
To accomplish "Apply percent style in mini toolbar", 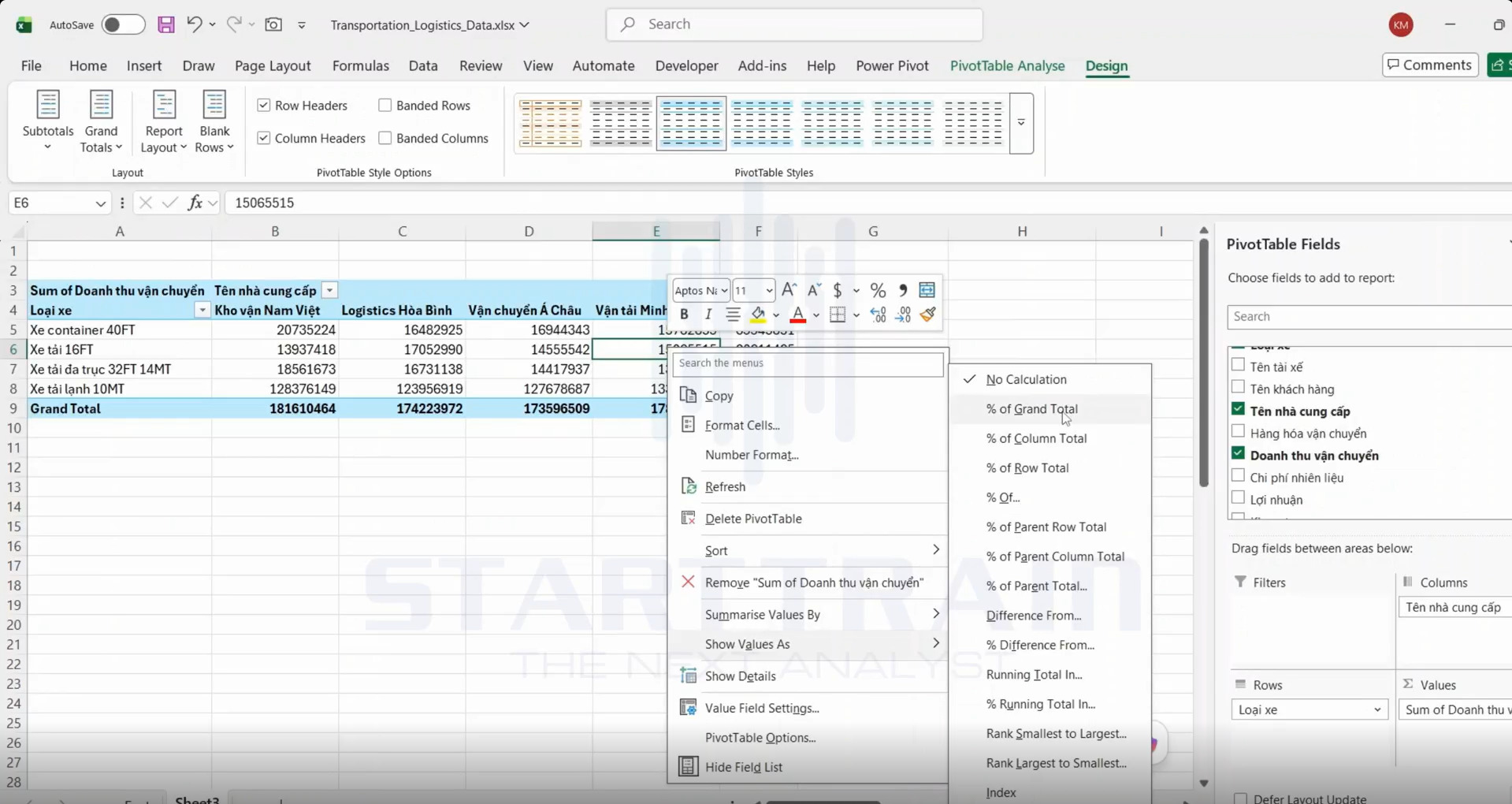I will point(878,290).
